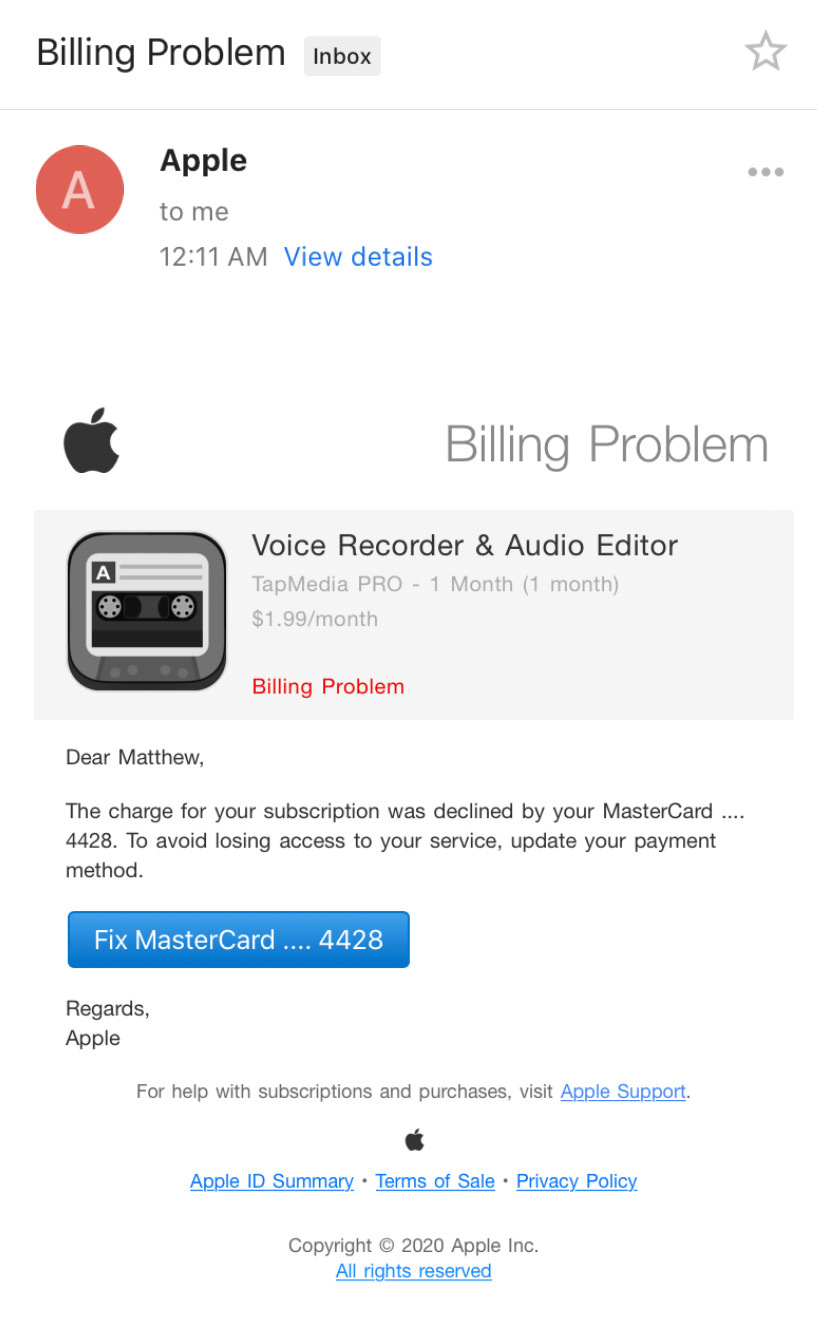This screenshot has width=817, height=1337.
Task: Click Fix MasterCard .... 4428 button
Action: [238, 940]
